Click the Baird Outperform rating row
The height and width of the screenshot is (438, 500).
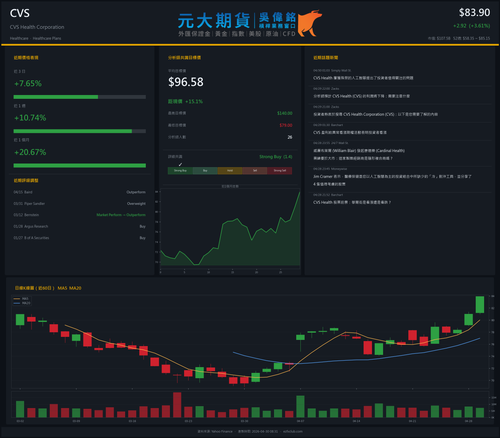pyautogui.click(x=80, y=192)
